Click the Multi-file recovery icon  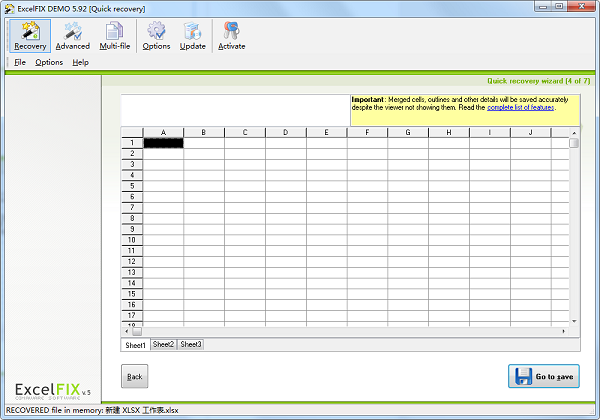(115, 35)
